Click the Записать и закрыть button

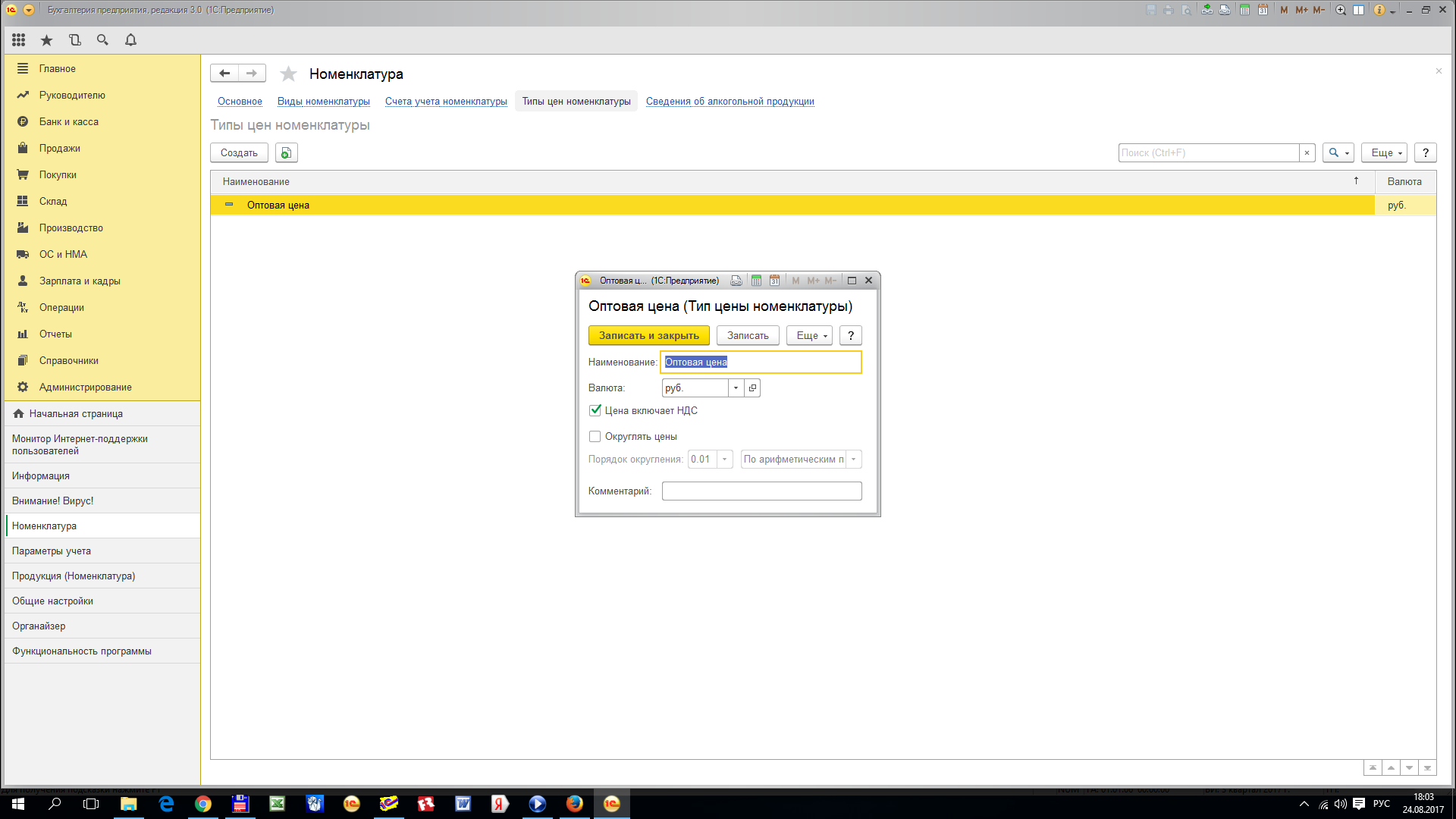(x=648, y=336)
